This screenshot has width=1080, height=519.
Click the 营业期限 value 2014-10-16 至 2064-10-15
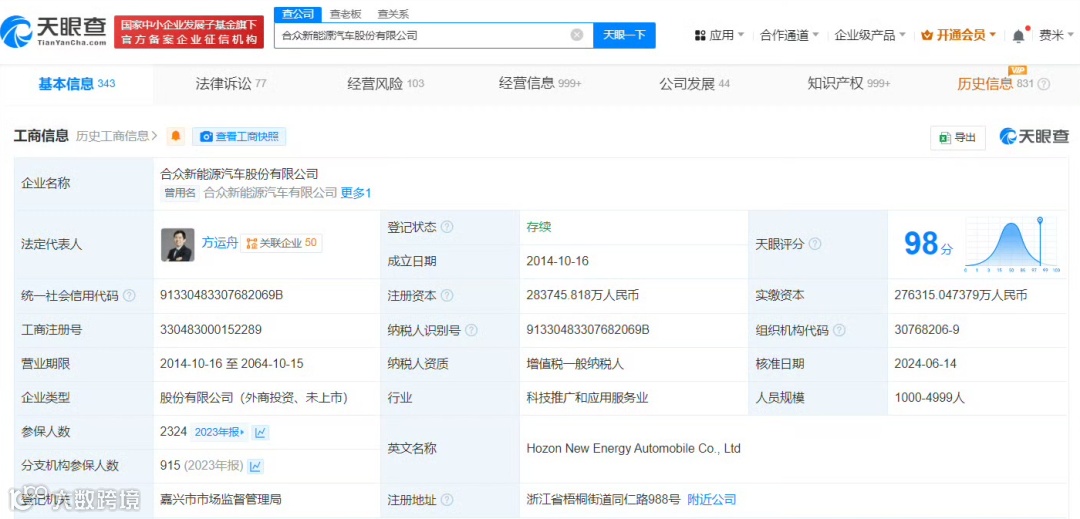pos(231,364)
